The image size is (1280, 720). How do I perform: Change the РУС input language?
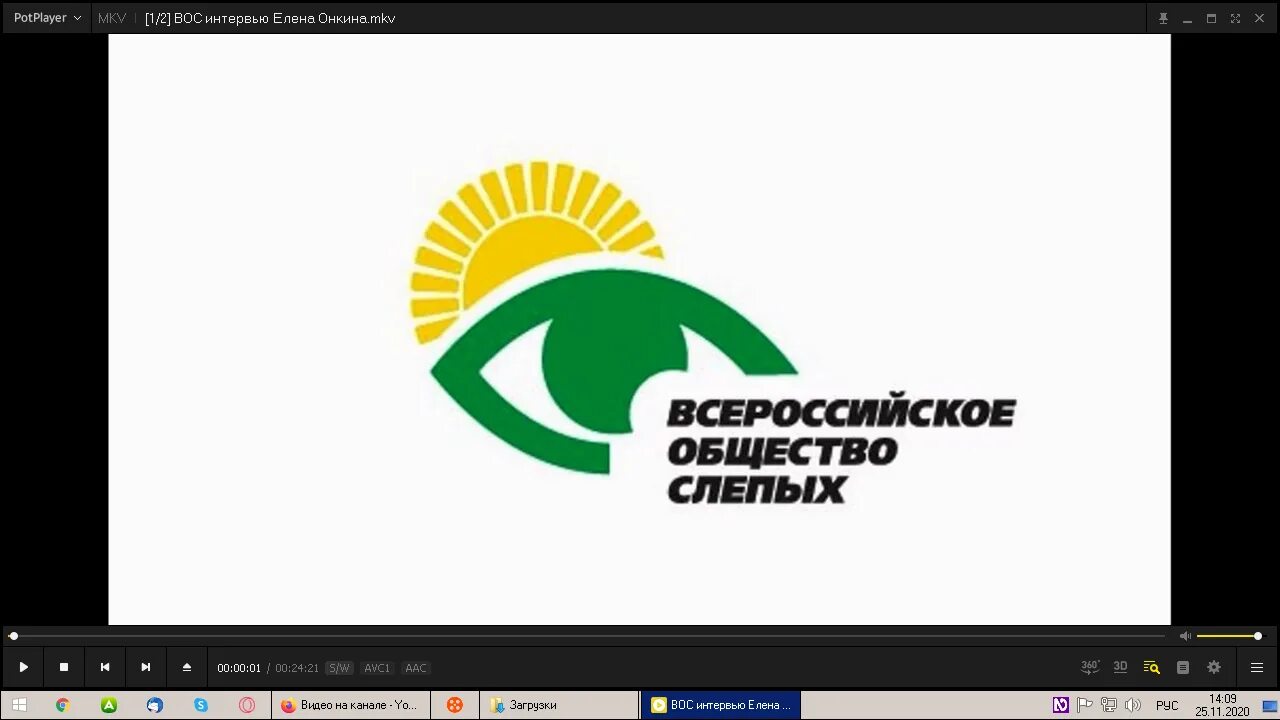1167,706
